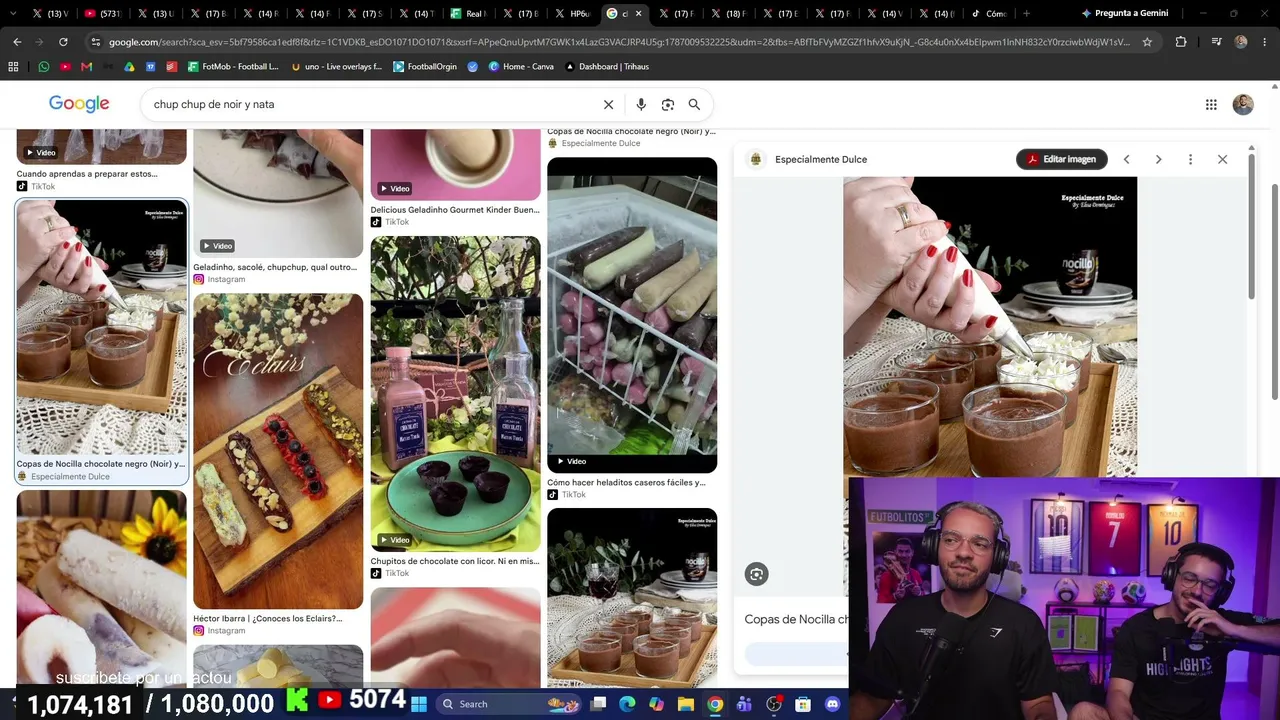Image resolution: width=1280 pixels, height=720 pixels.
Task: Open the Chrome profile avatar in toolbar
Action: [1241, 42]
